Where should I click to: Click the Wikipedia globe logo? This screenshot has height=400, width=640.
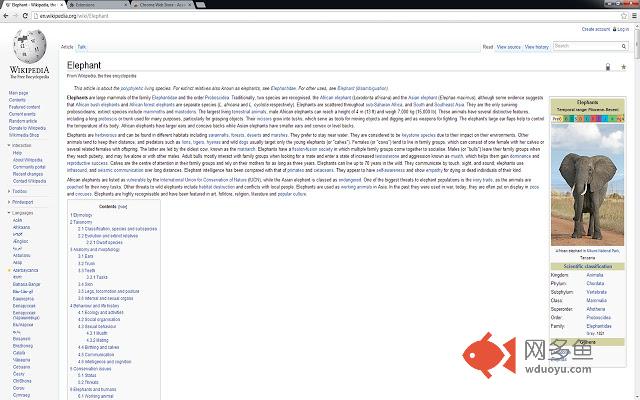point(29,46)
